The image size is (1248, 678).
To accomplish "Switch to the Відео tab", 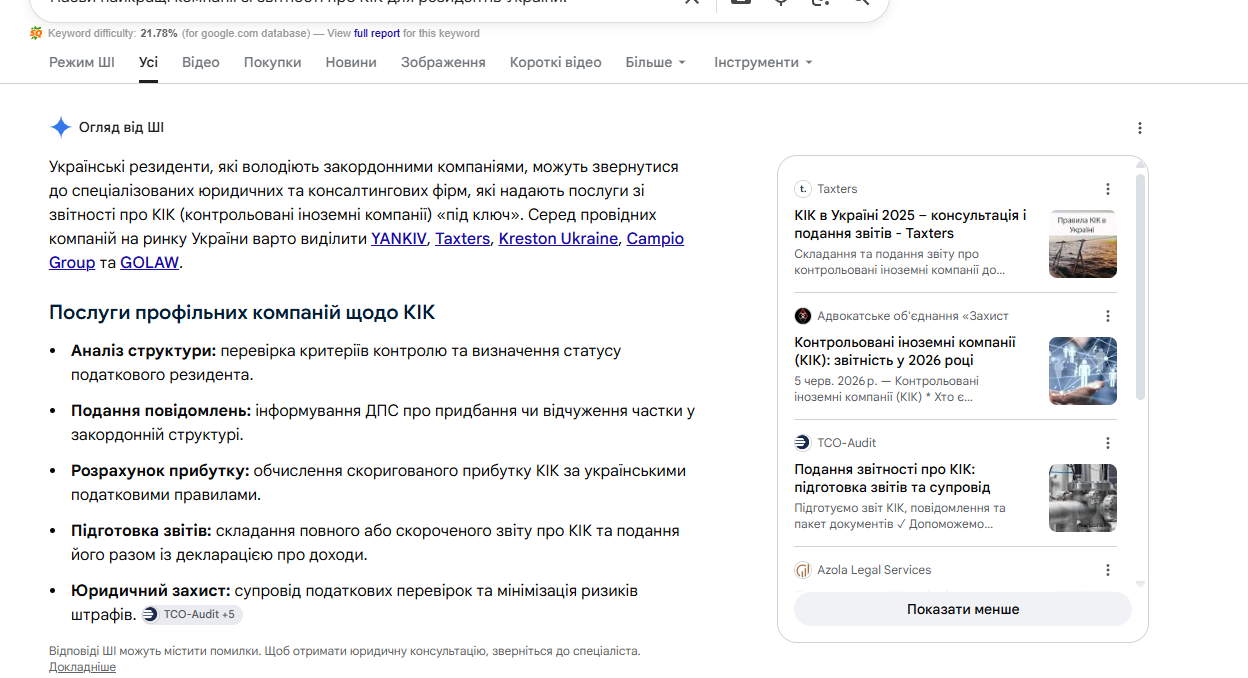I will (x=201, y=62).
